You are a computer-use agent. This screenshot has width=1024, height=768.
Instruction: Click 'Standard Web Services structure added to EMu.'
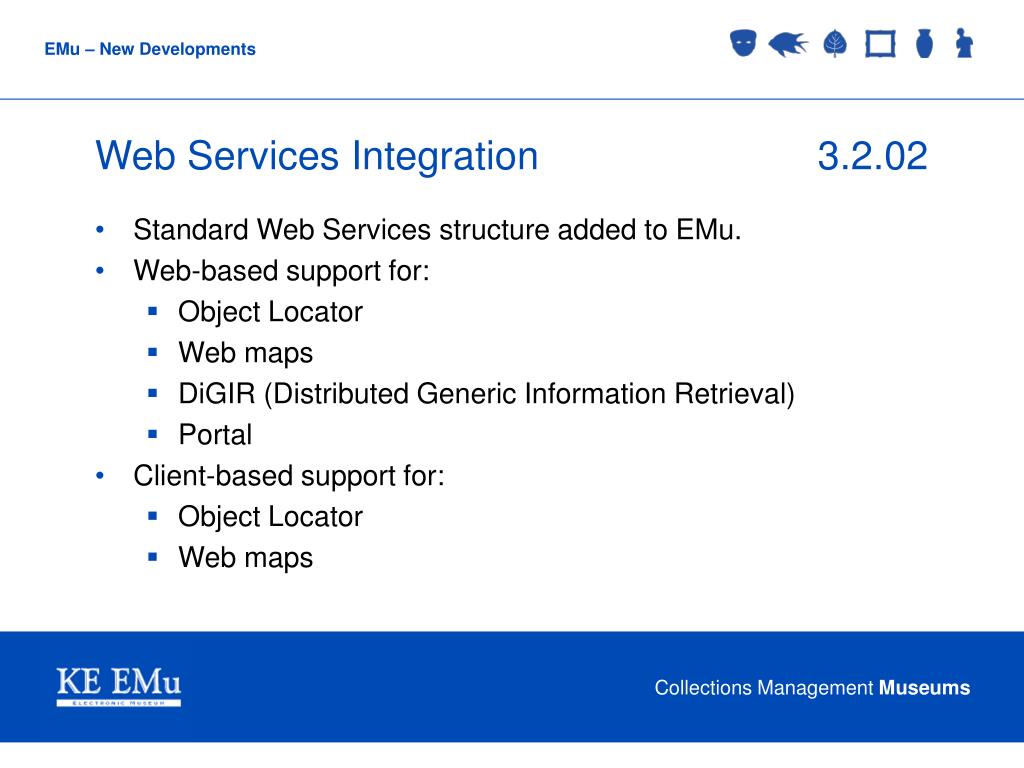[x=437, y=230]
